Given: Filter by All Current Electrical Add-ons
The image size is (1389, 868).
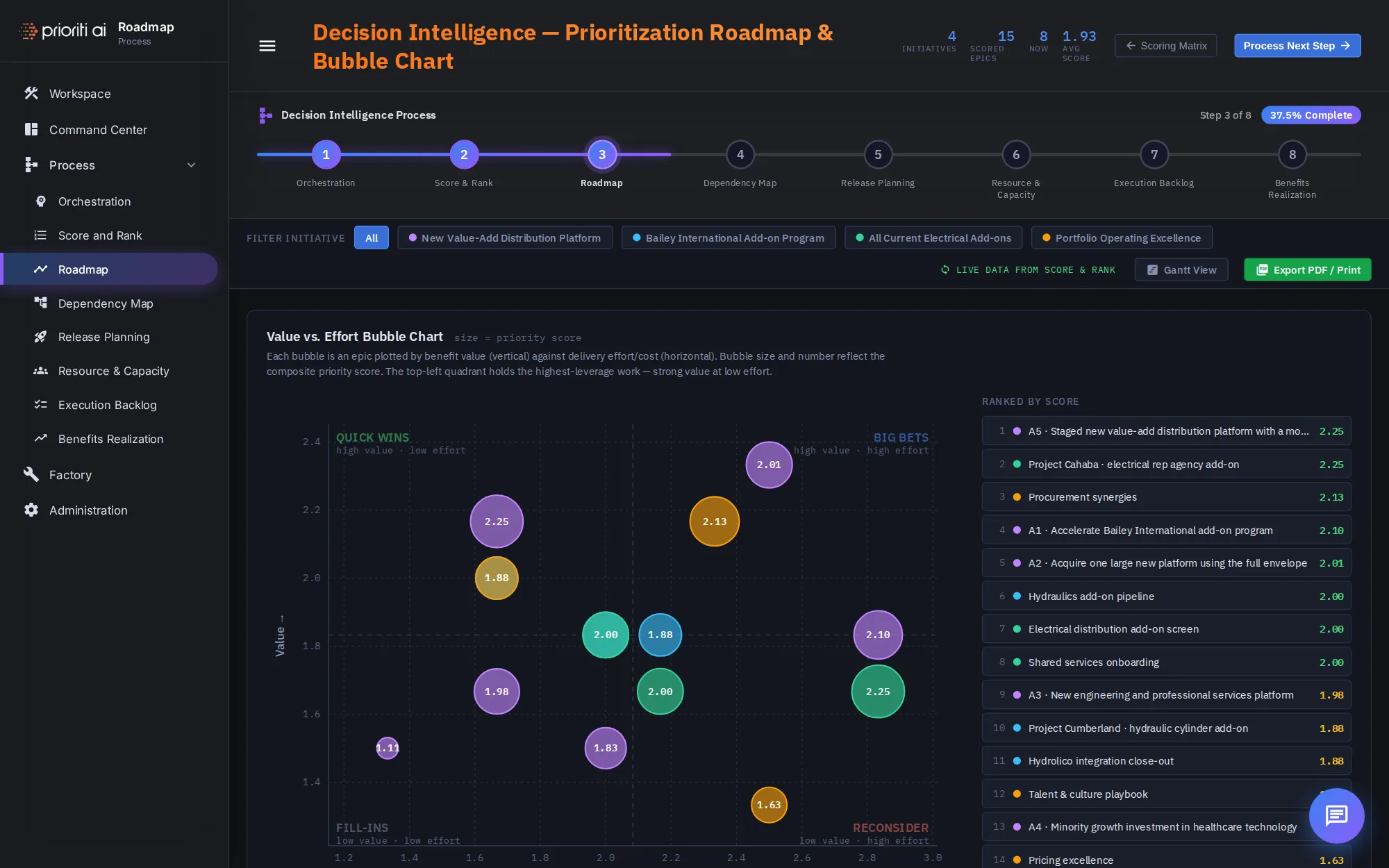Looking at the screenshot, I should pos(933,237).
